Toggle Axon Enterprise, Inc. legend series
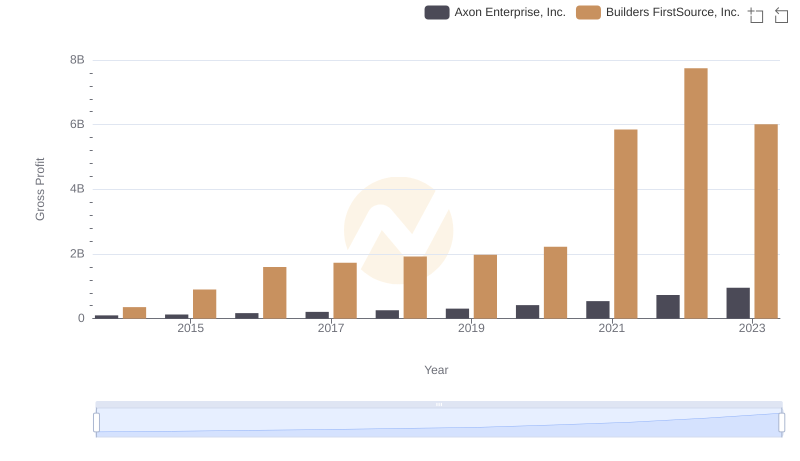 tap(495, 12)
